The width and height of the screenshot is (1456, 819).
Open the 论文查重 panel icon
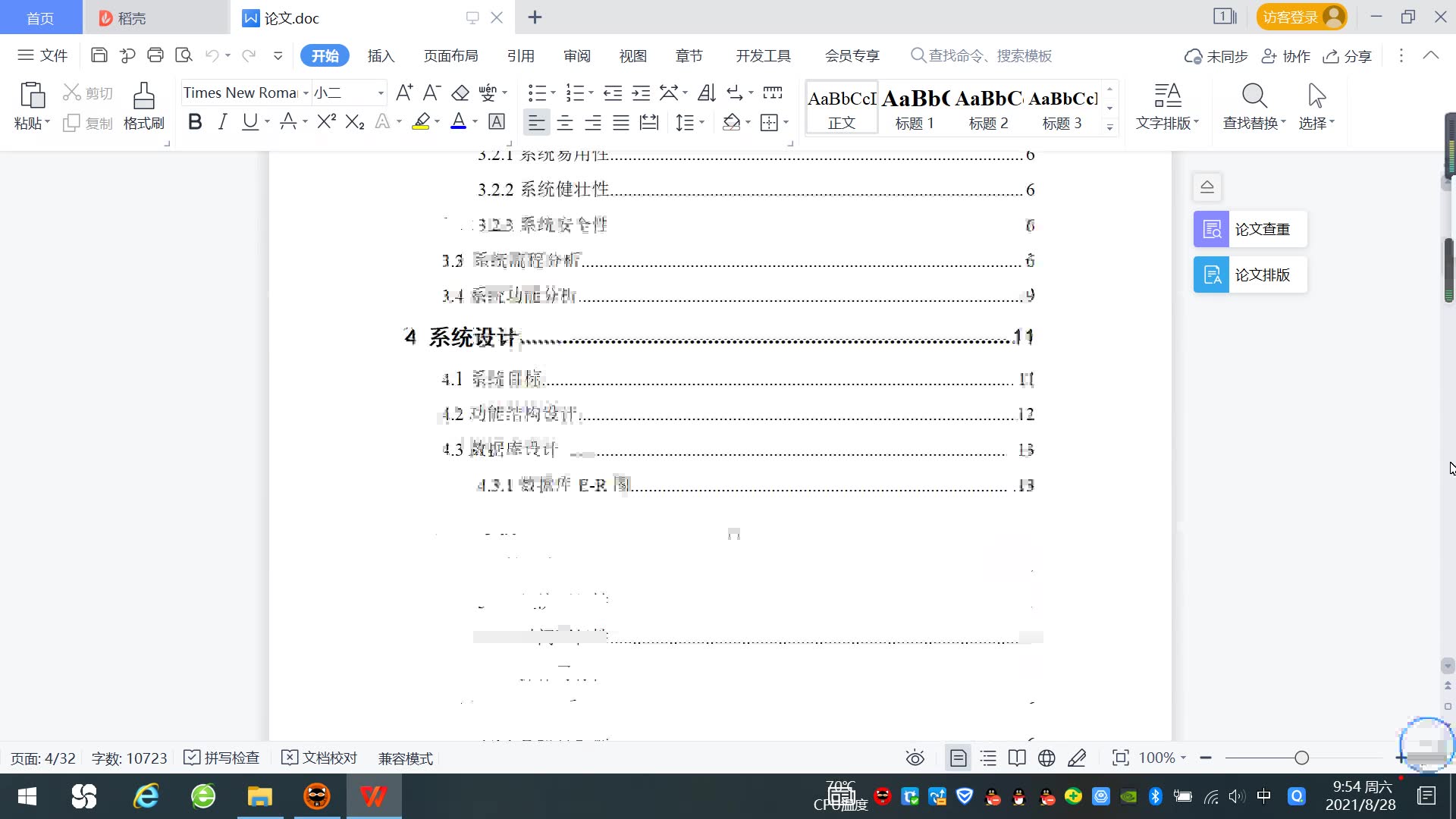pos(1212,229)
